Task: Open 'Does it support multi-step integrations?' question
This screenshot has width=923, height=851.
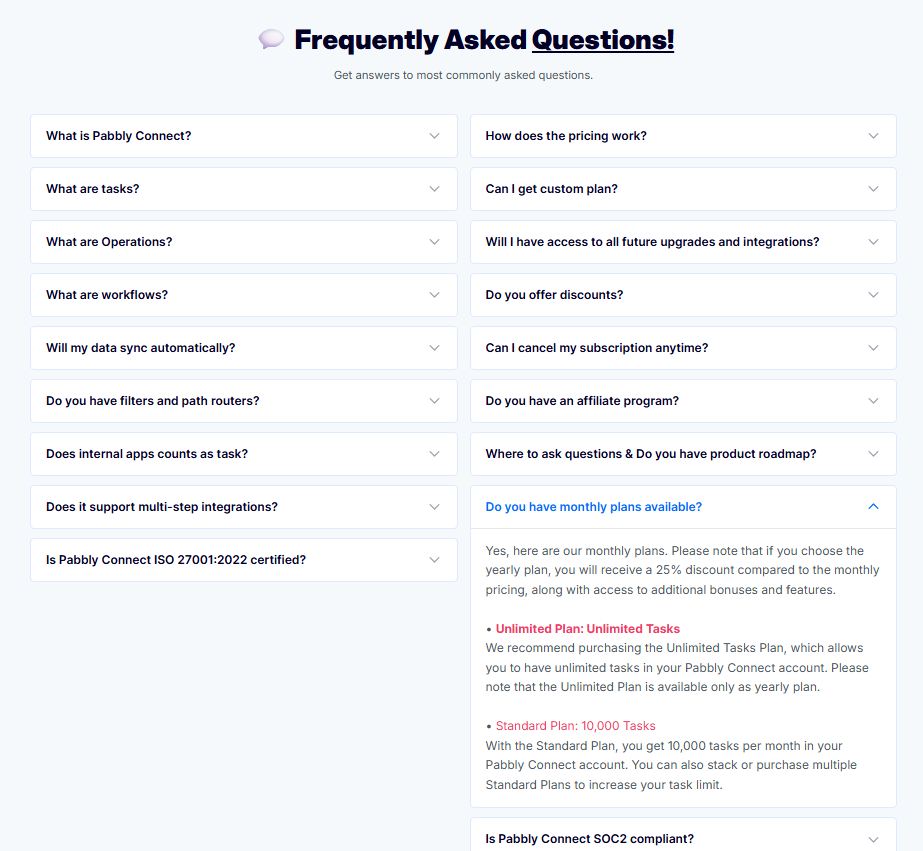Action: click(x=244, y=507)
